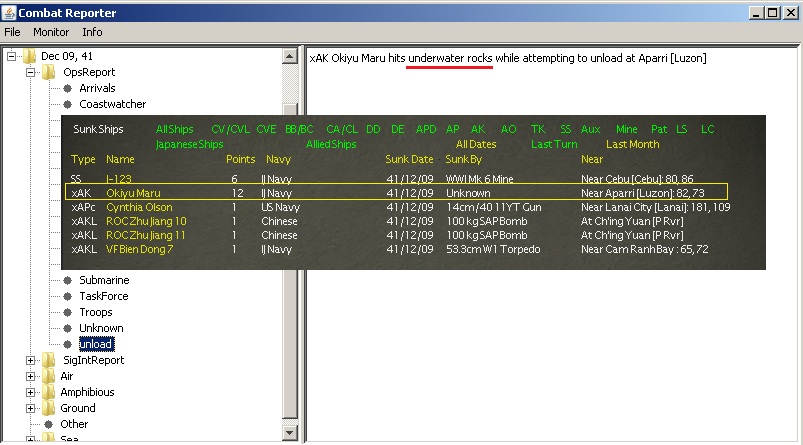Select the unload report entry
803x445 pixels.
tap(96, 344)
